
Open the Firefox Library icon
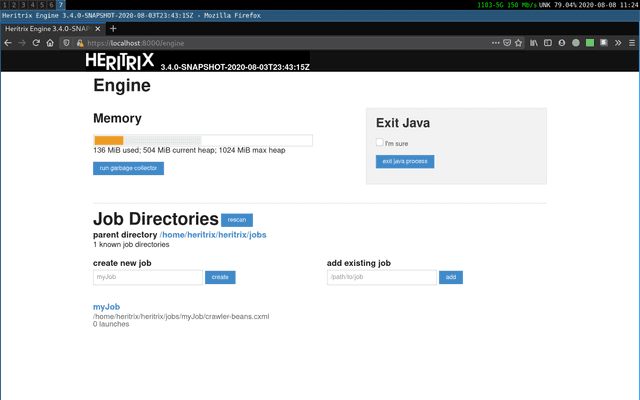click(534, 42)
